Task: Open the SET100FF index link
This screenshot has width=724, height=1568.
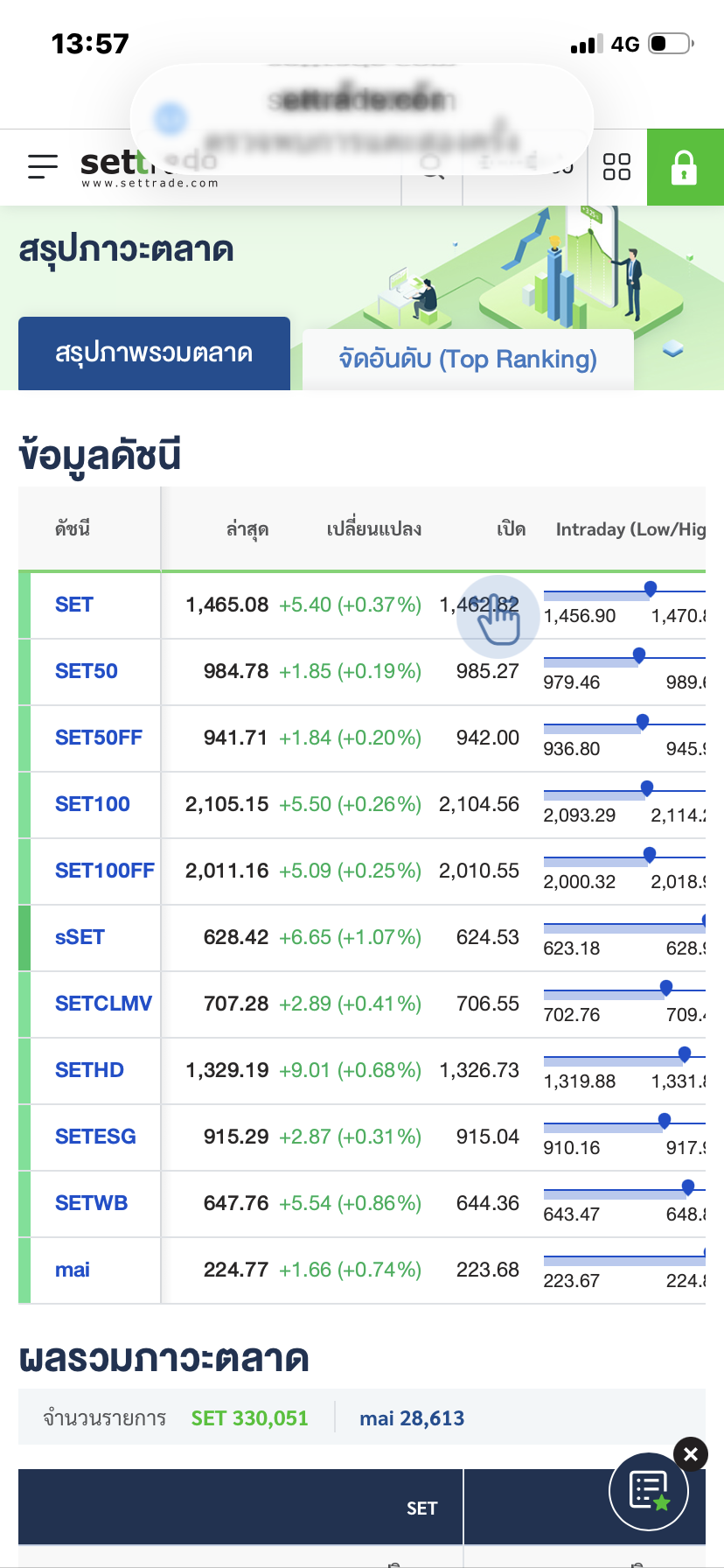Action: pyautogui.click(x=104, y=871)
